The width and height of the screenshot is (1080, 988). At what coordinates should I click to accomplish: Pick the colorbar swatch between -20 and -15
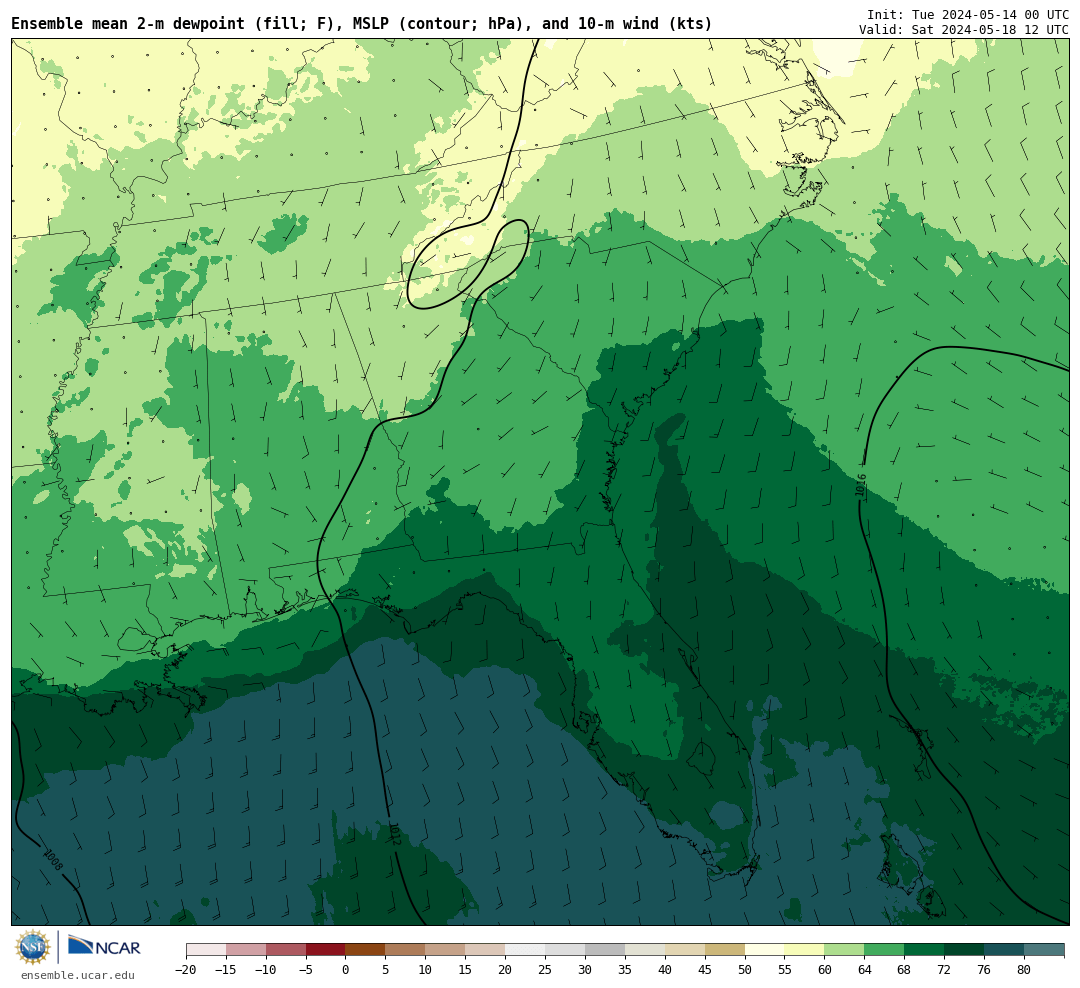(x=206, y=950)
